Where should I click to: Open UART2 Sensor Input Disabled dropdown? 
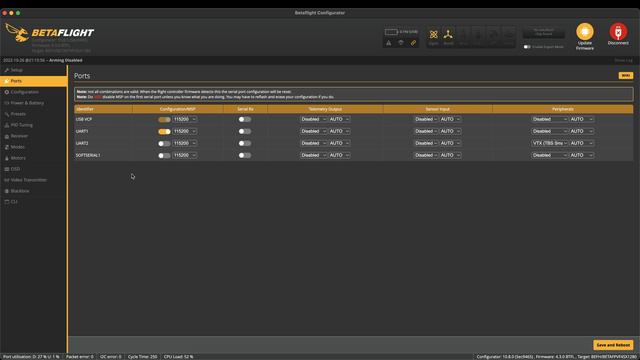coord(426,143)
